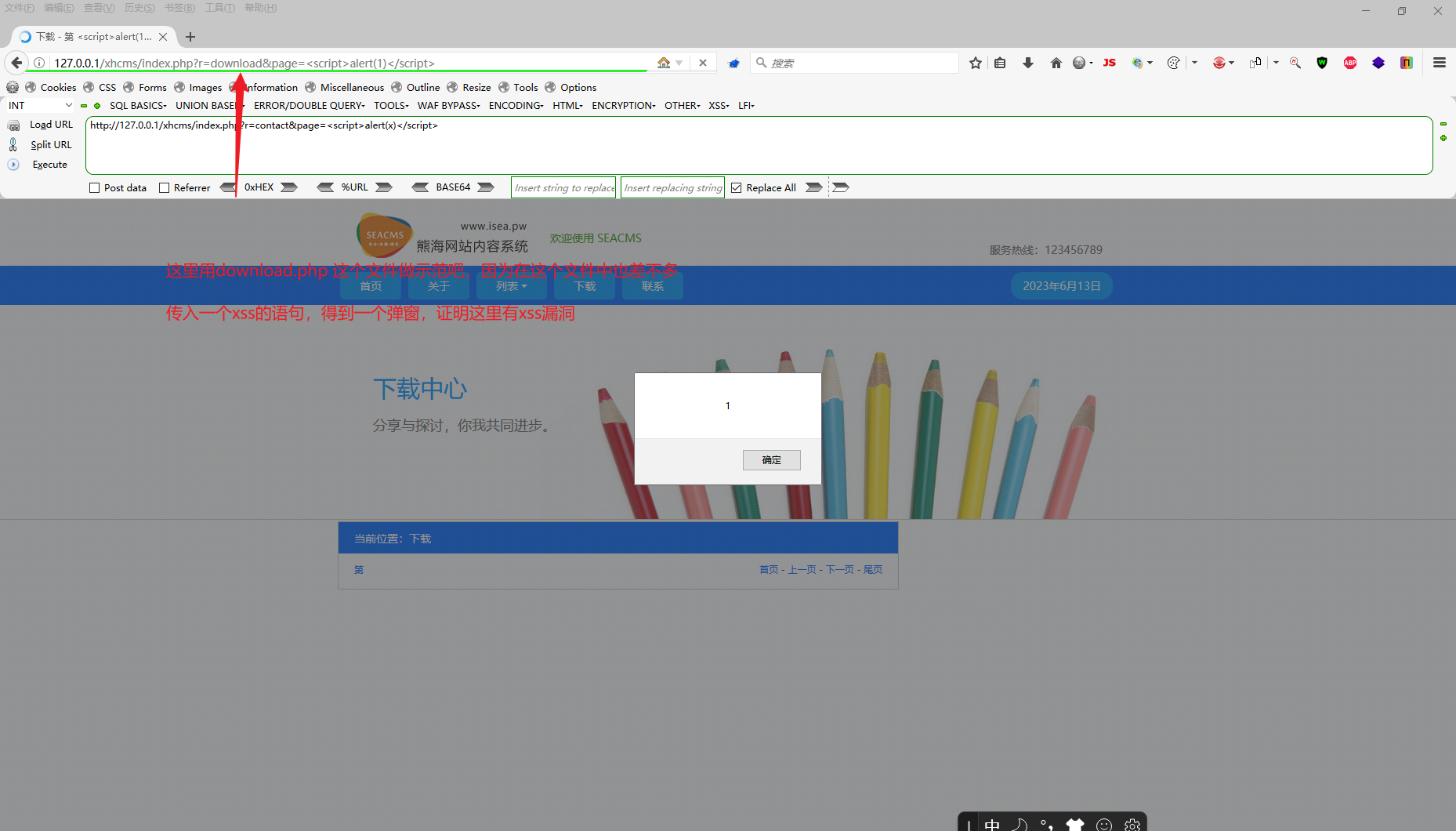This screenshot has height=831, width=1456.
Task: Go to the browser home page icon
Action: coord(1056,63)
